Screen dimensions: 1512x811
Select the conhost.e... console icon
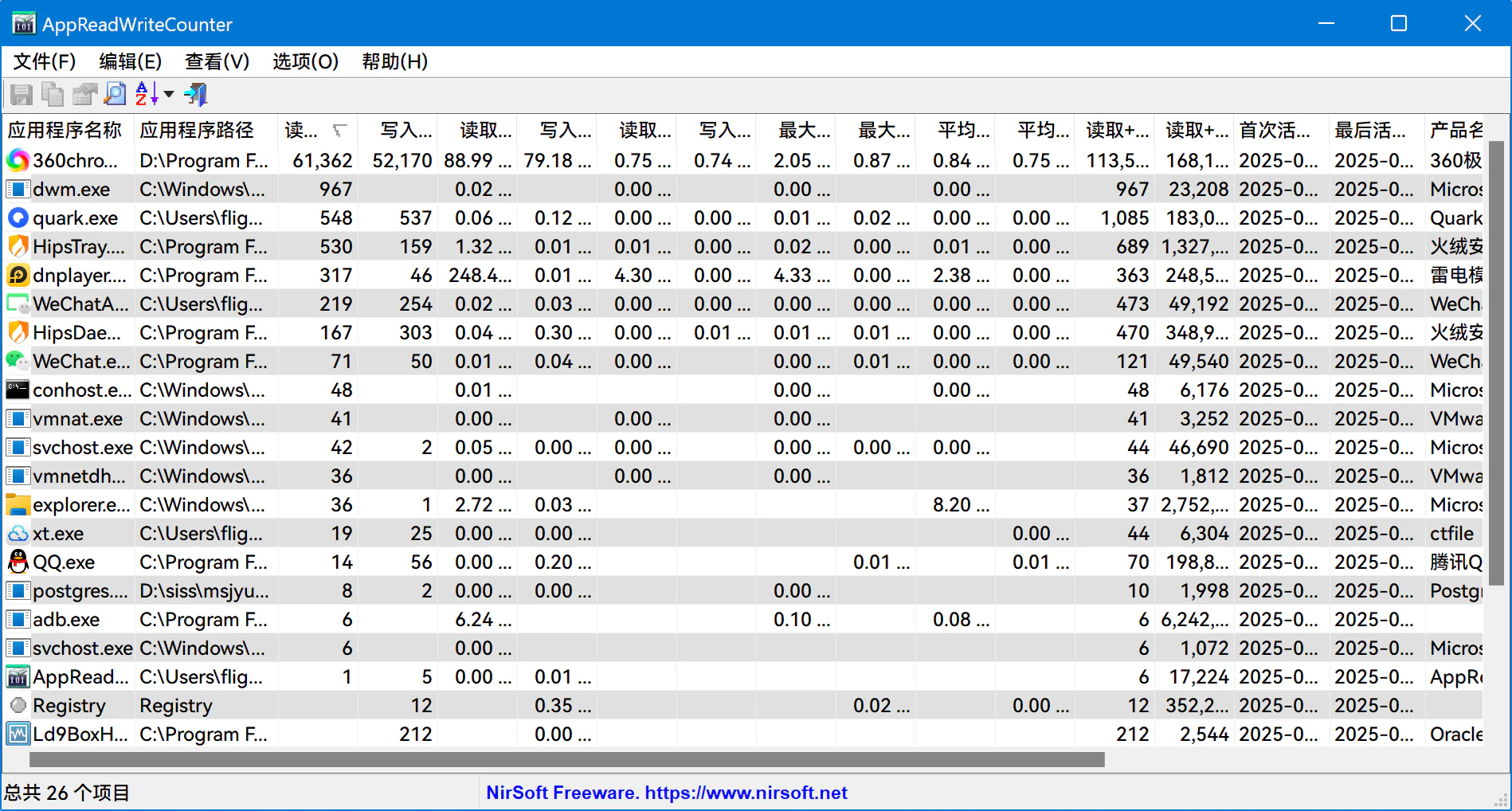(x=18, y=390)
